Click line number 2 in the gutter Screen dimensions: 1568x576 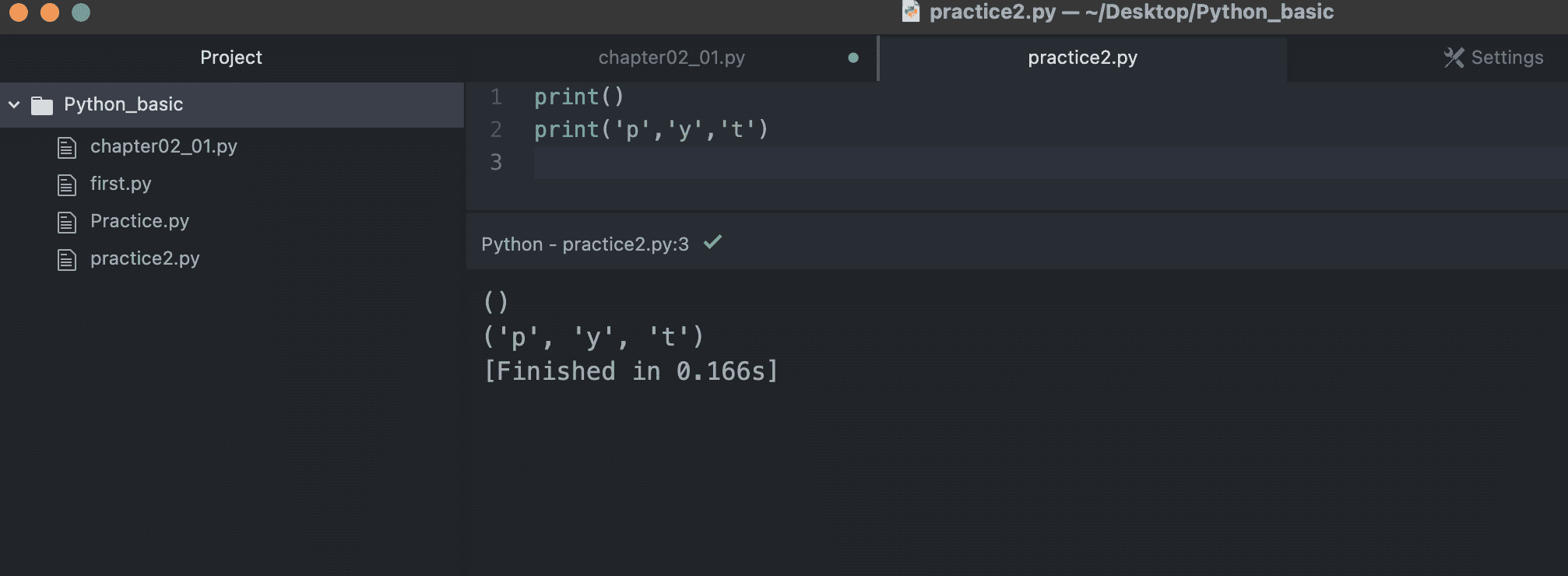[x=496, y=129]
